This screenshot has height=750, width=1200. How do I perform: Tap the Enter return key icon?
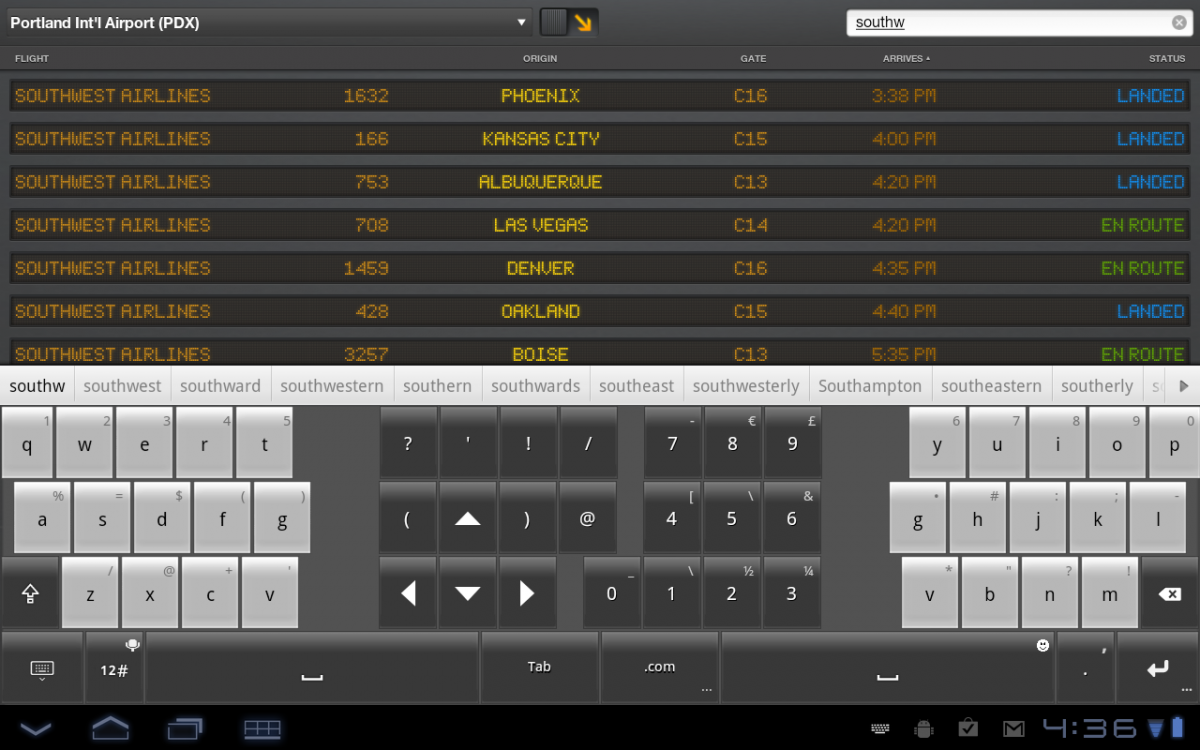coord(1158,668)
